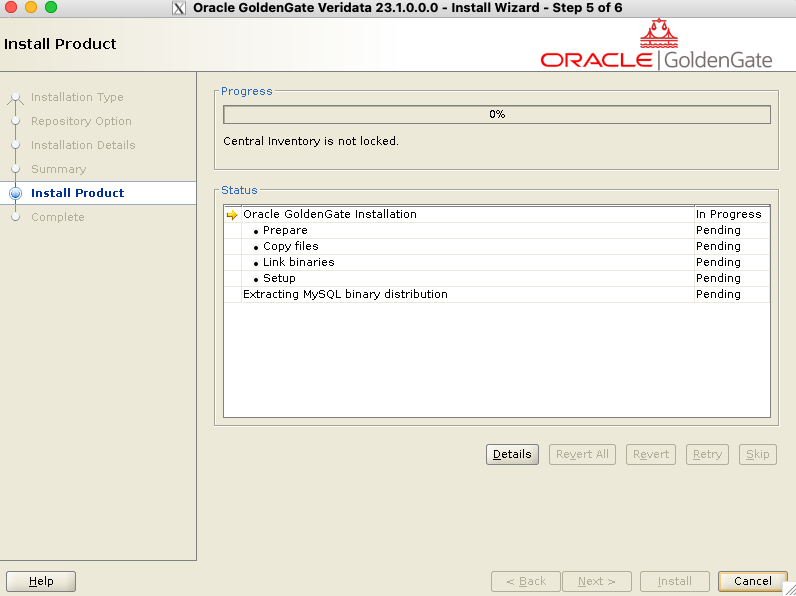Open the Details button
Viewport: 796px width, 596px height.
(512, 454)
